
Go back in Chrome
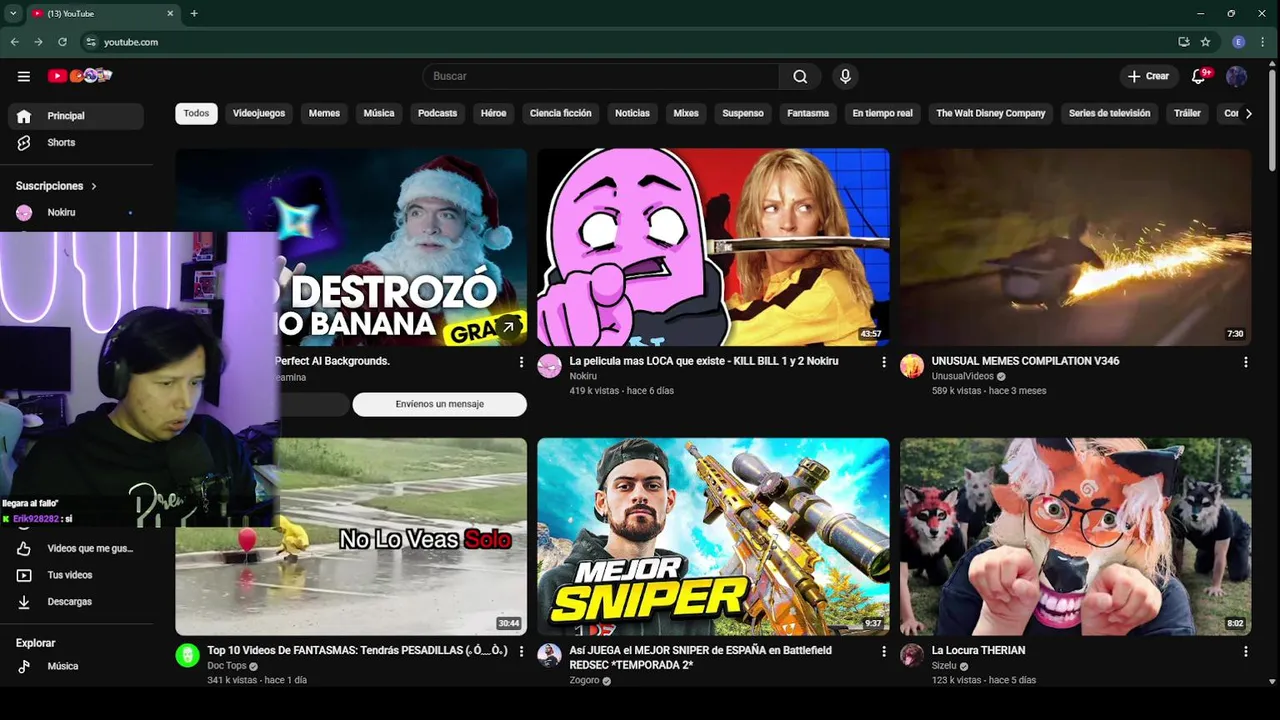(x=14, y=42)
